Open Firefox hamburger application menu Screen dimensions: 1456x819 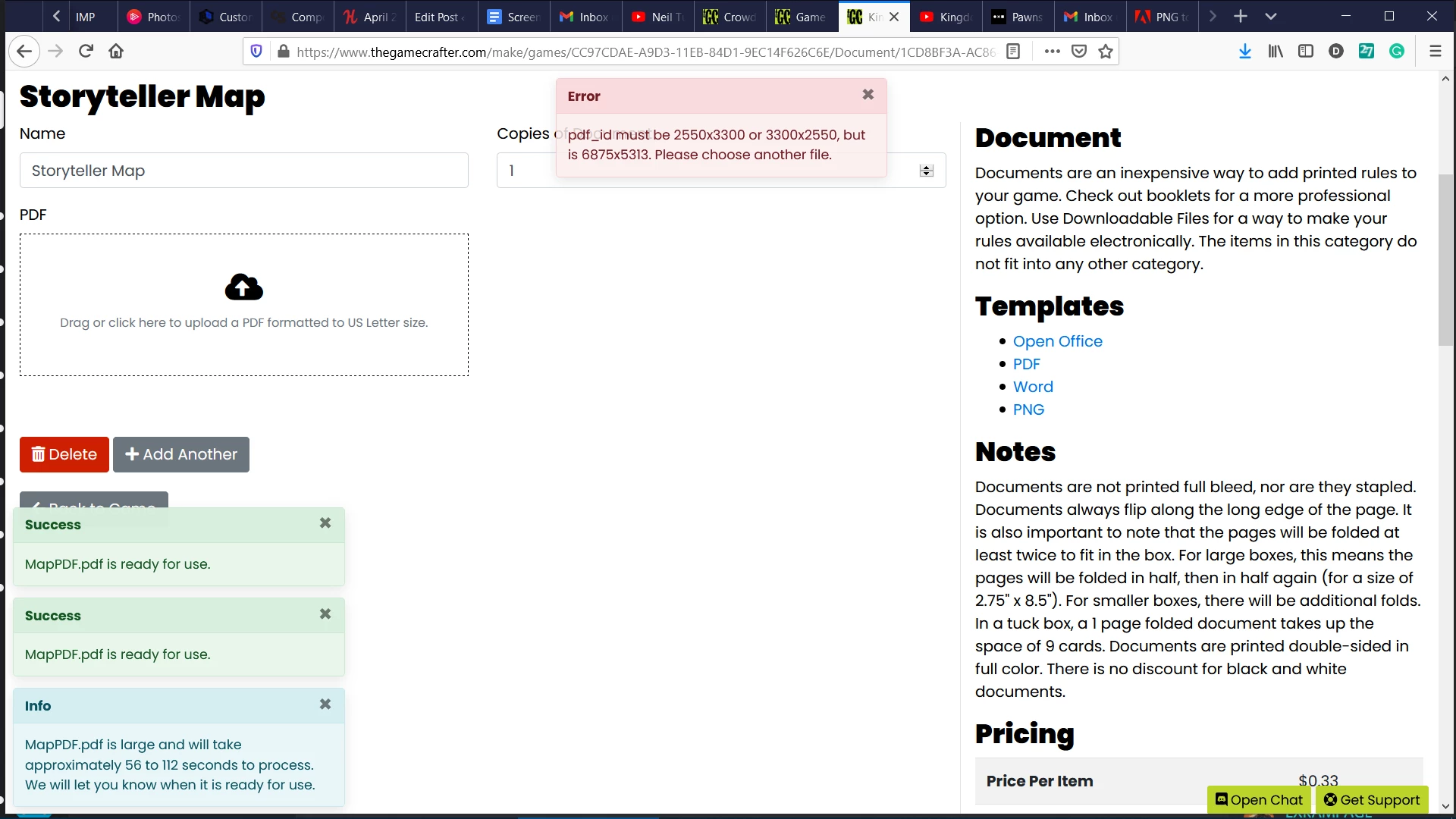point(1435,52)
